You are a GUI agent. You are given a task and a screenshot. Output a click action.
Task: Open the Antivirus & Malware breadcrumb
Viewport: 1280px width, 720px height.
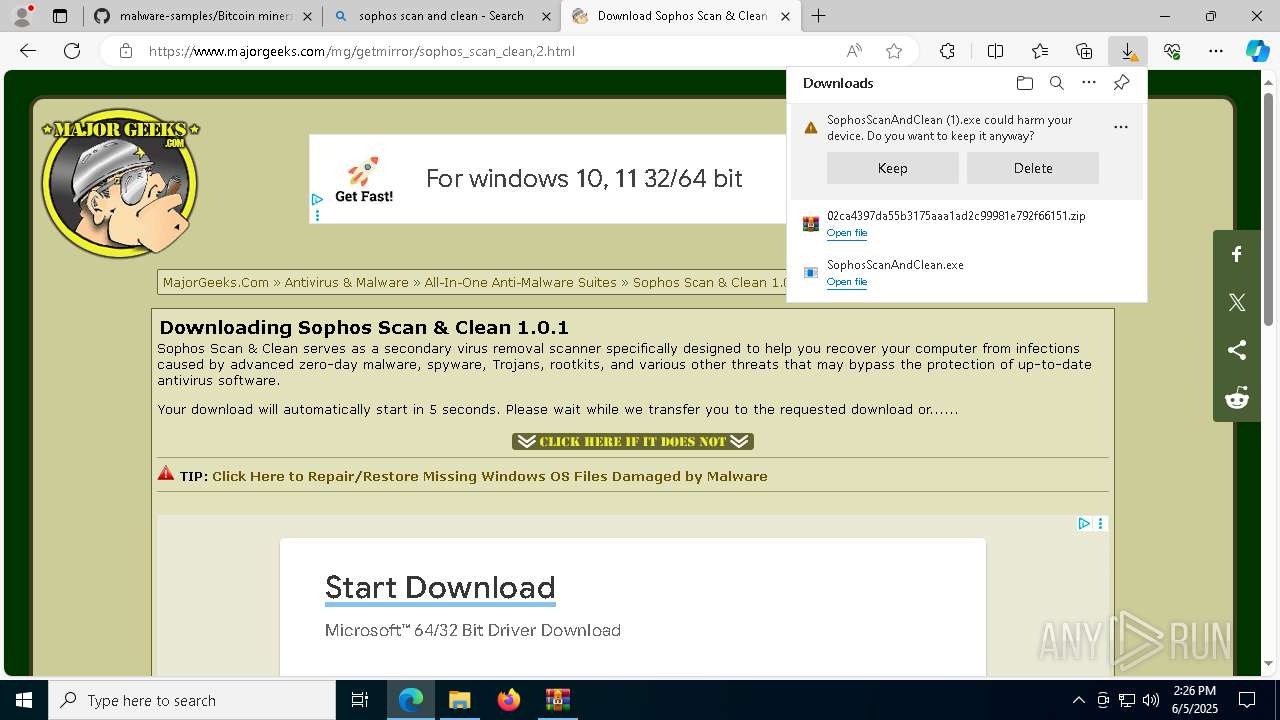click(346, 282)
